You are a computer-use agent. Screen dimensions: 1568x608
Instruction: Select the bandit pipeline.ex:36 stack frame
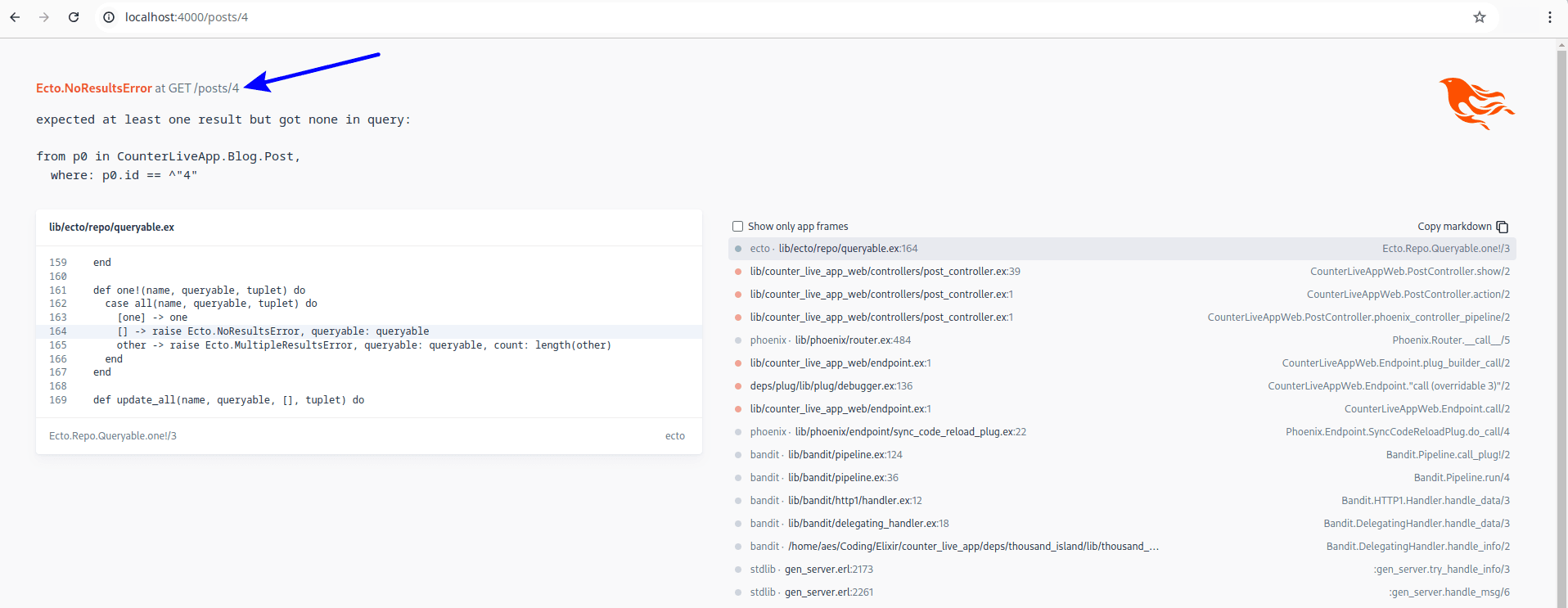point(1122,478)
